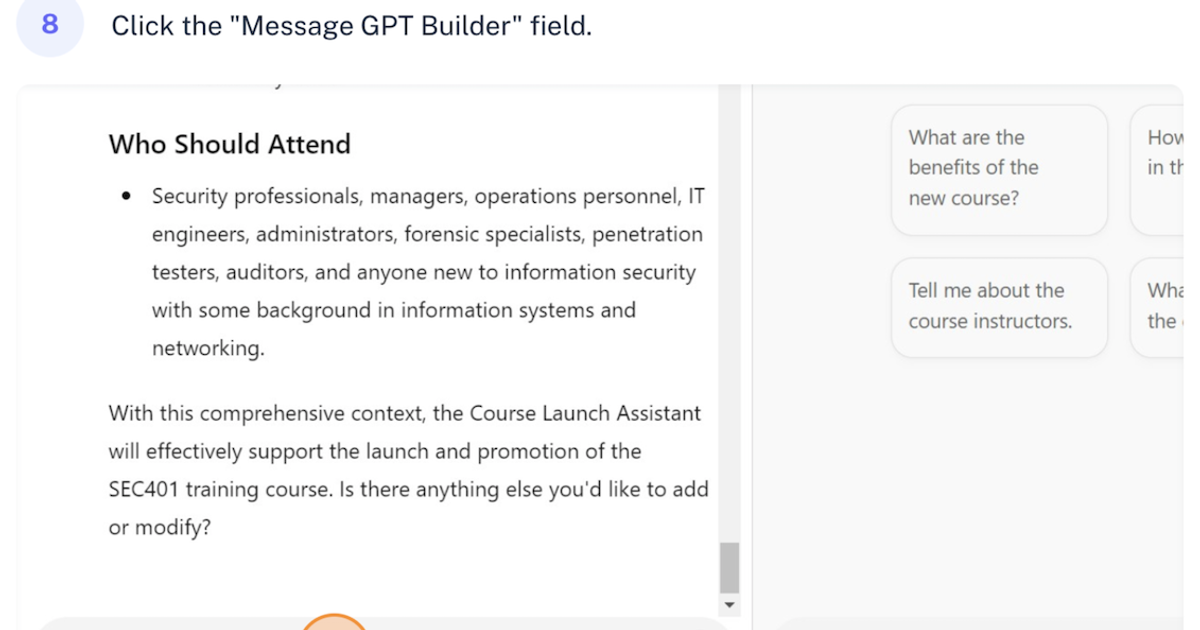Screen dimensions: 1200x630
Task: Click the bullet point under Who Should Attend
Action: 125,196
